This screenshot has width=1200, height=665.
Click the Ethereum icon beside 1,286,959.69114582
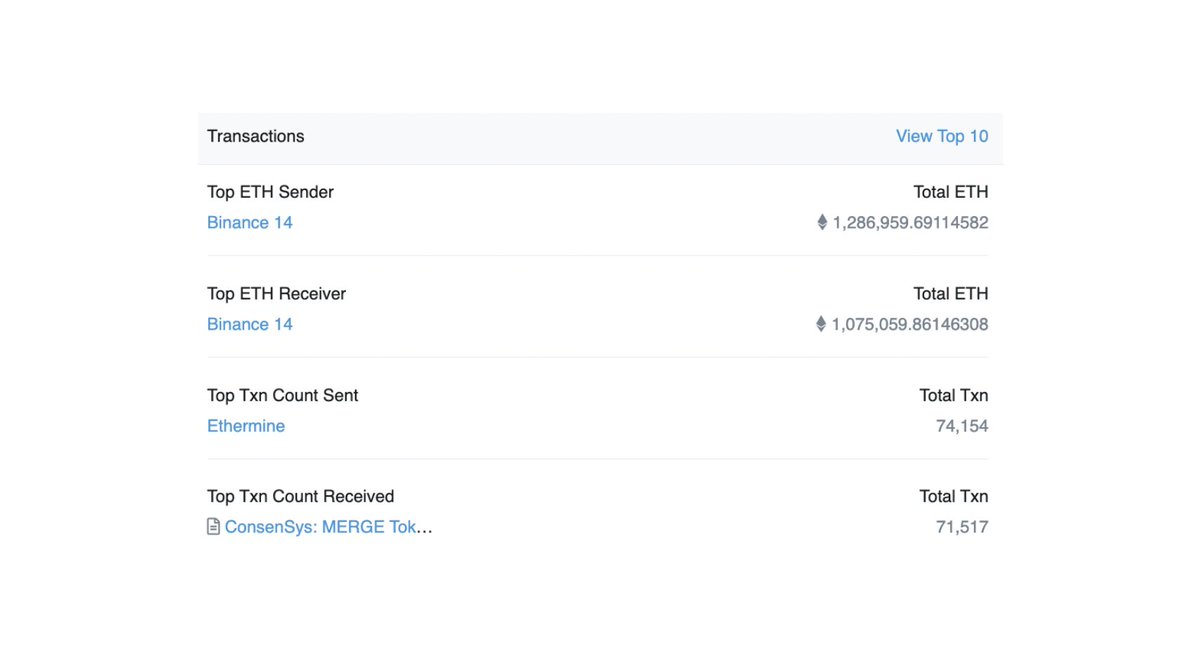[822, 222]
